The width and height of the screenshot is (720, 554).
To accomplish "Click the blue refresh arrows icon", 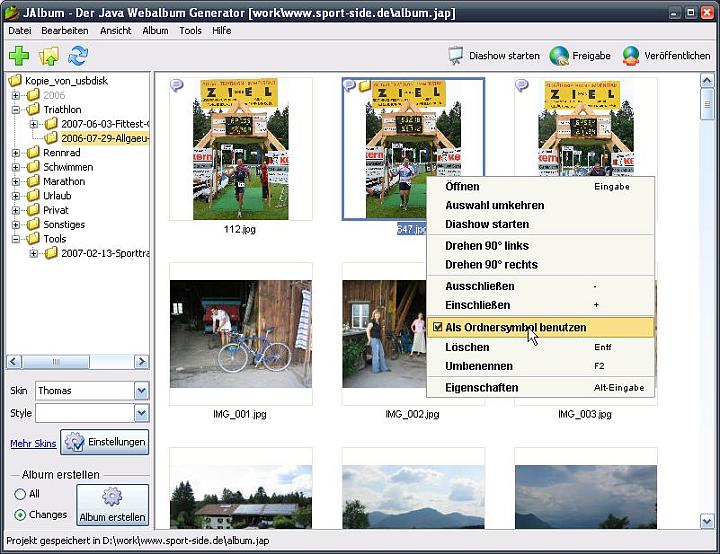I will coord(78,56).
